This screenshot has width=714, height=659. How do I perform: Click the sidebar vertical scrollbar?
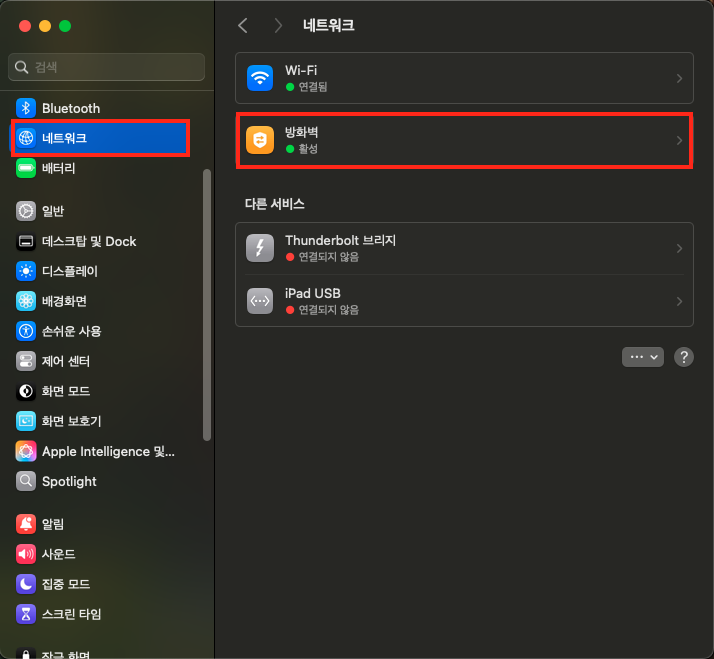207,305
